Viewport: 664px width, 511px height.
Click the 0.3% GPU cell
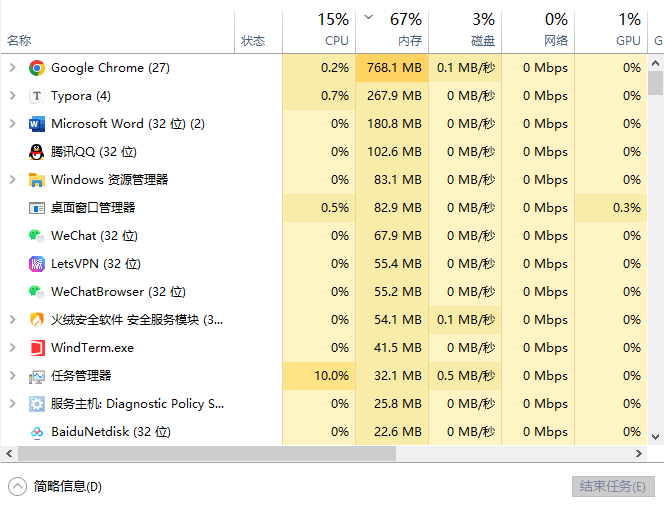[611, 207]
